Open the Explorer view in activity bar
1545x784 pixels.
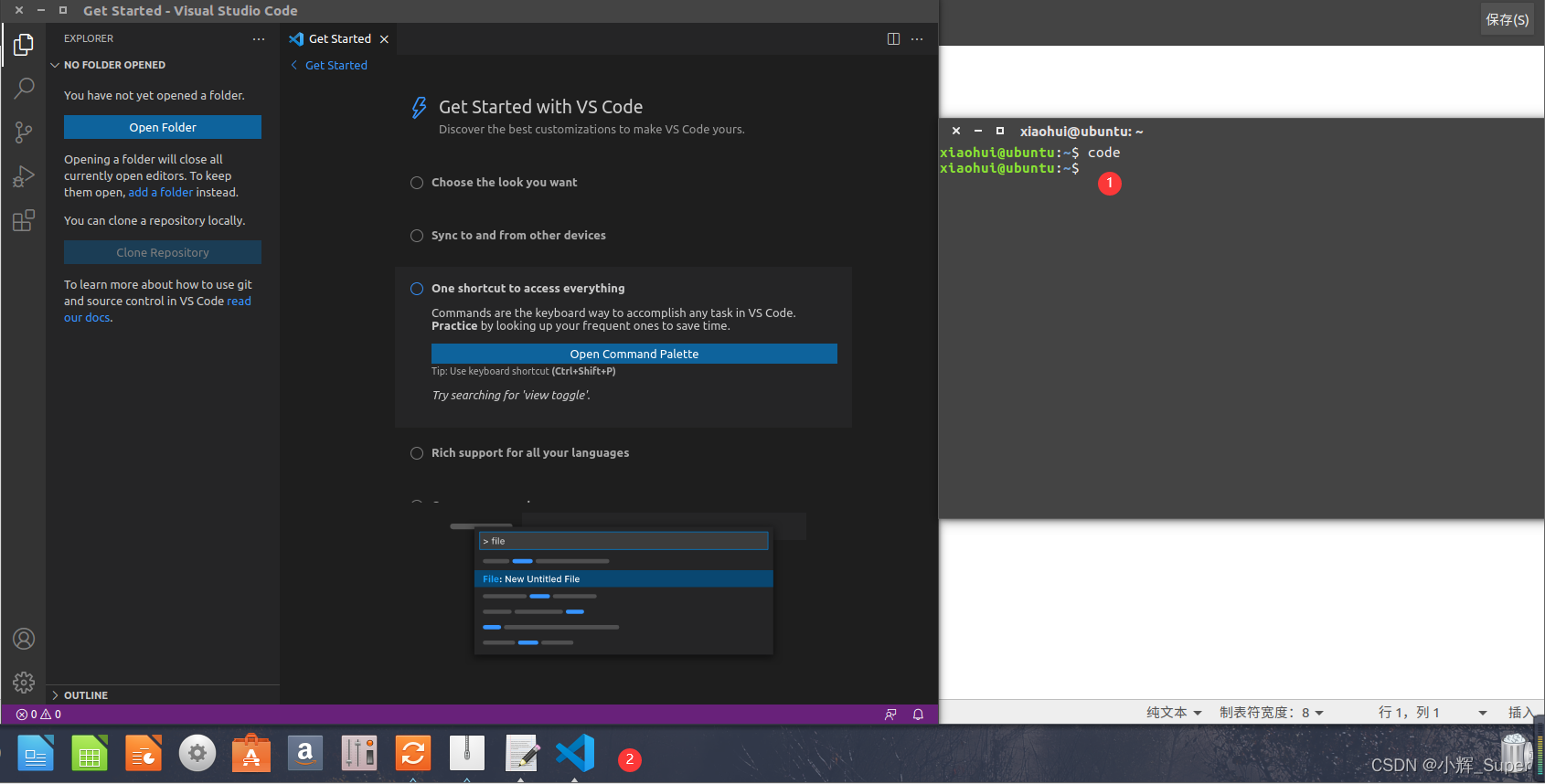tap(24, 44)
